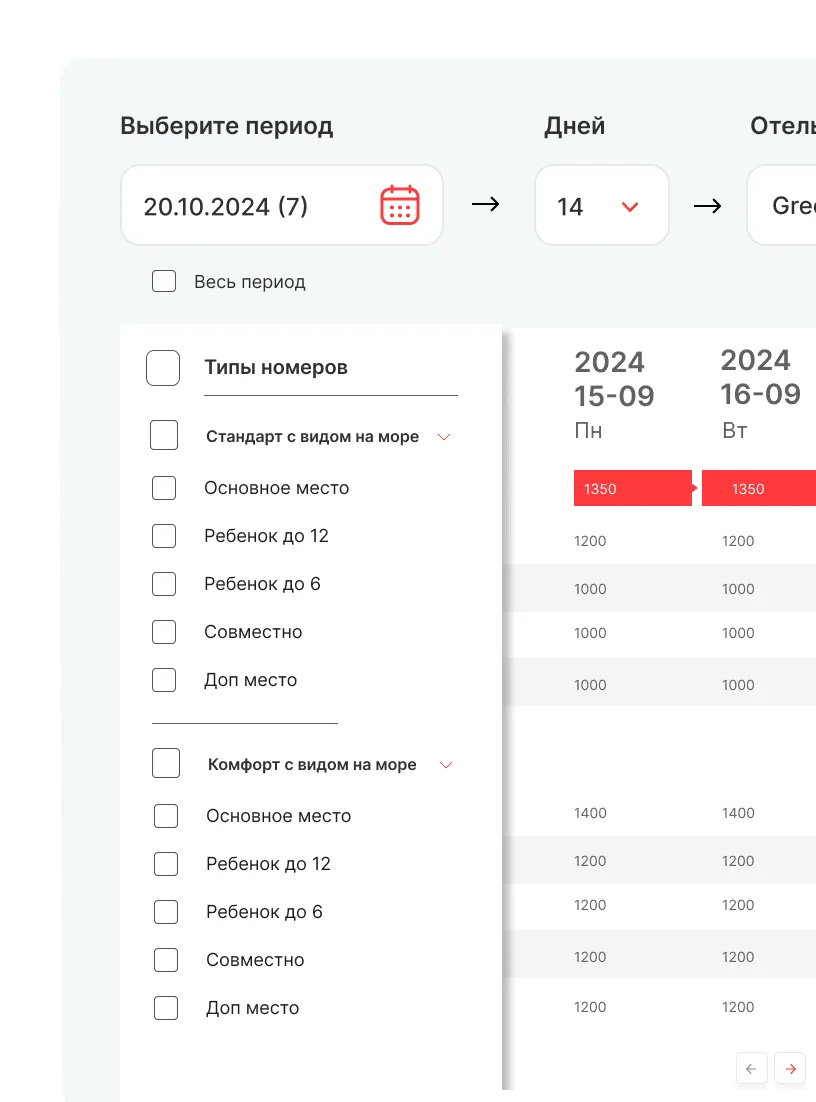The width and height of the screenshot is (816, 1102).
Task: Open the 'Отель' dropdown field
Action: point(782,205)
